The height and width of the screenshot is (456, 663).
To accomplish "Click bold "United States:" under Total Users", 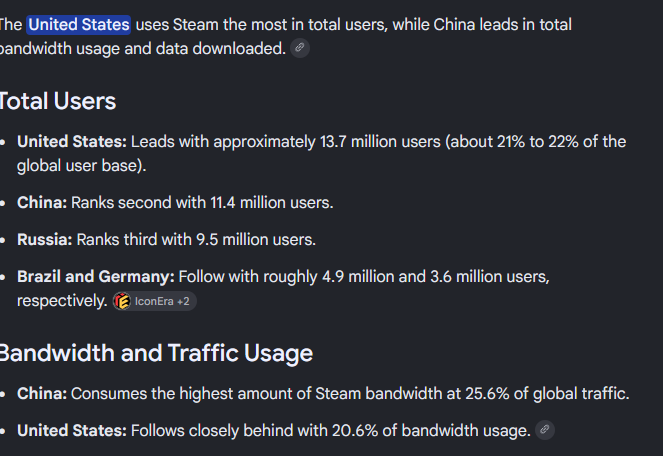I will coord(72,142).
